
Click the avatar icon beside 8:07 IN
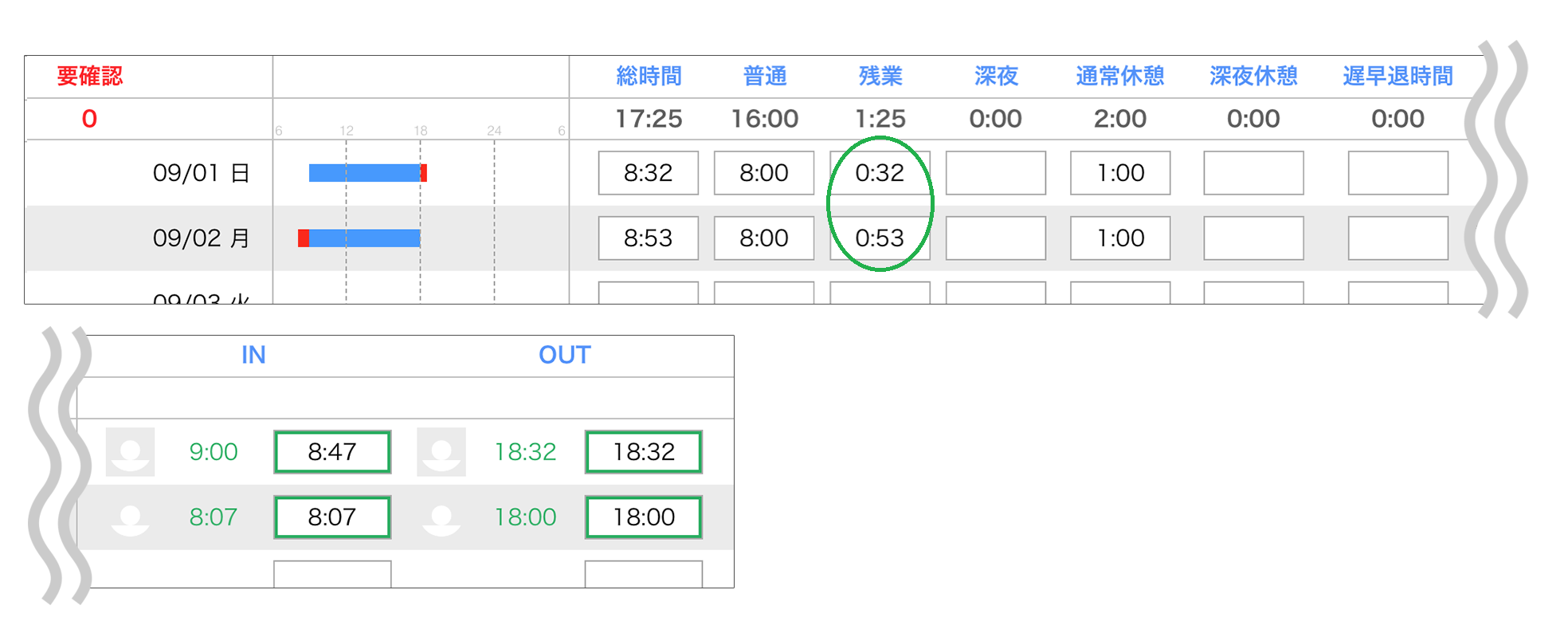pyautogui.click(x=130, y=517)
